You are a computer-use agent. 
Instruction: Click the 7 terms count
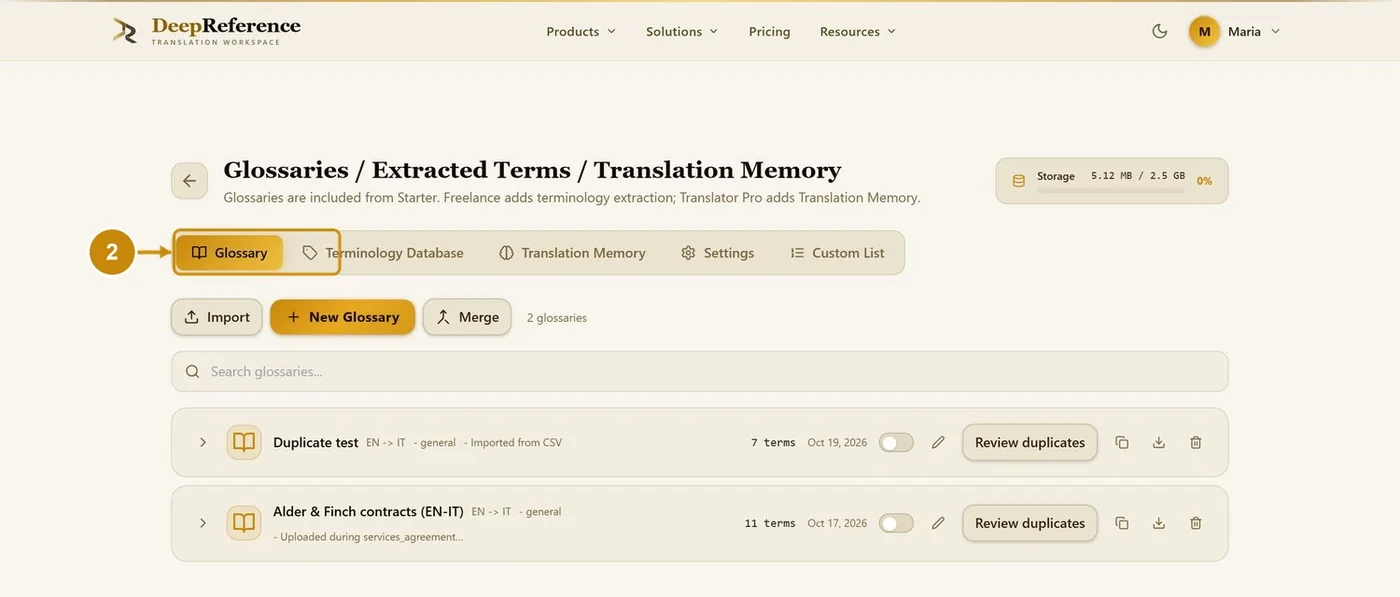[x=773, y=442]
